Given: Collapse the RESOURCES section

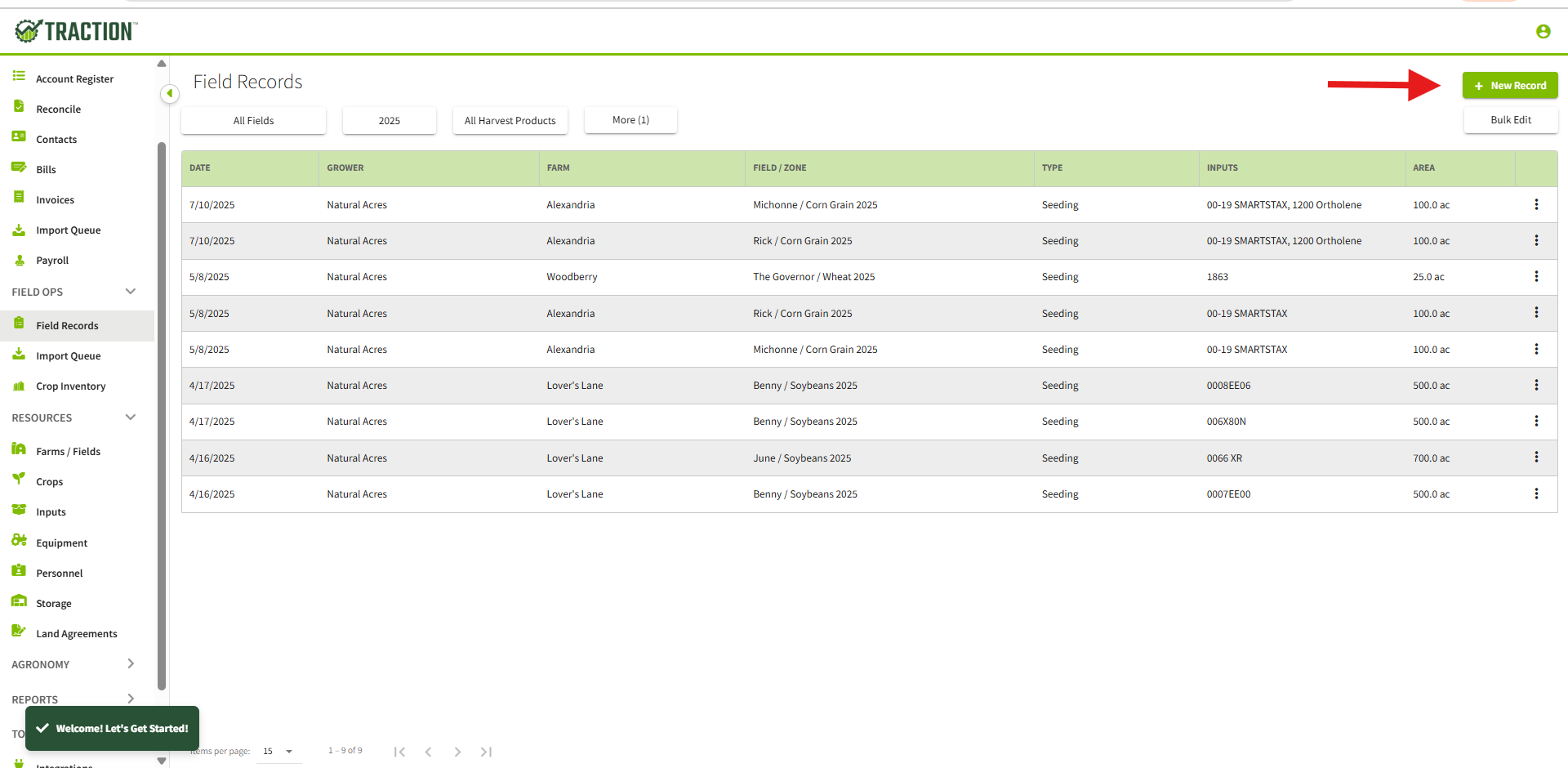Looking at the screenshot, I should tap(130, 417).
